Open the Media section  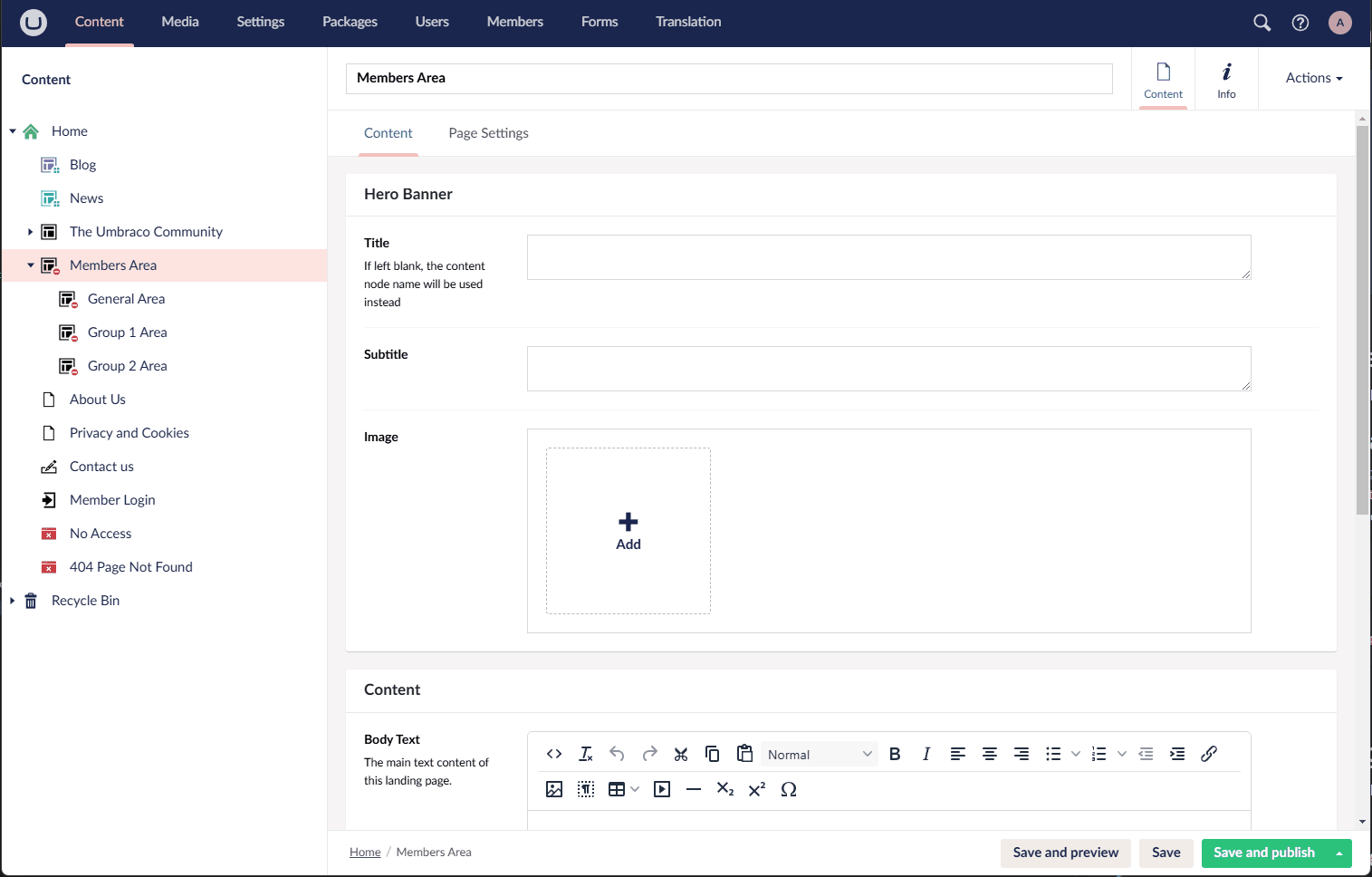click(180, 22)
